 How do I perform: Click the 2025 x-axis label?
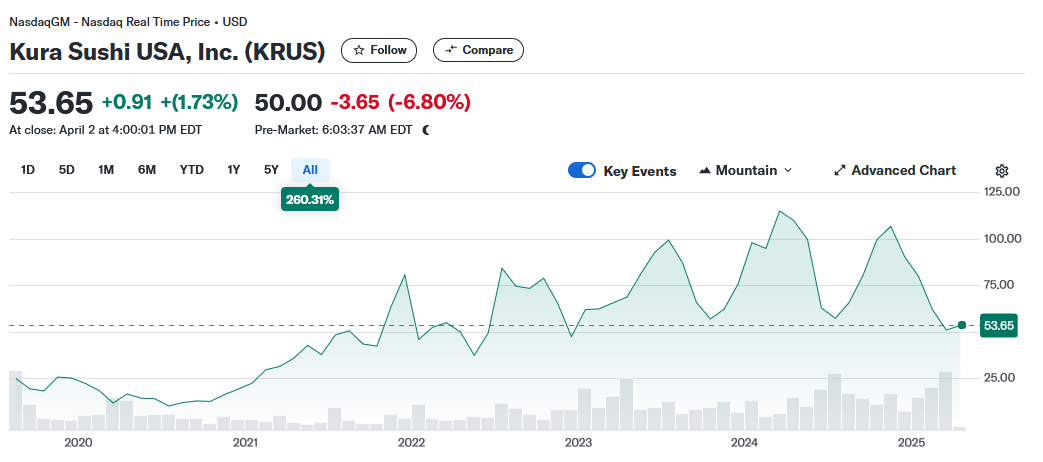pyautogui.click(x=911, y=443)
